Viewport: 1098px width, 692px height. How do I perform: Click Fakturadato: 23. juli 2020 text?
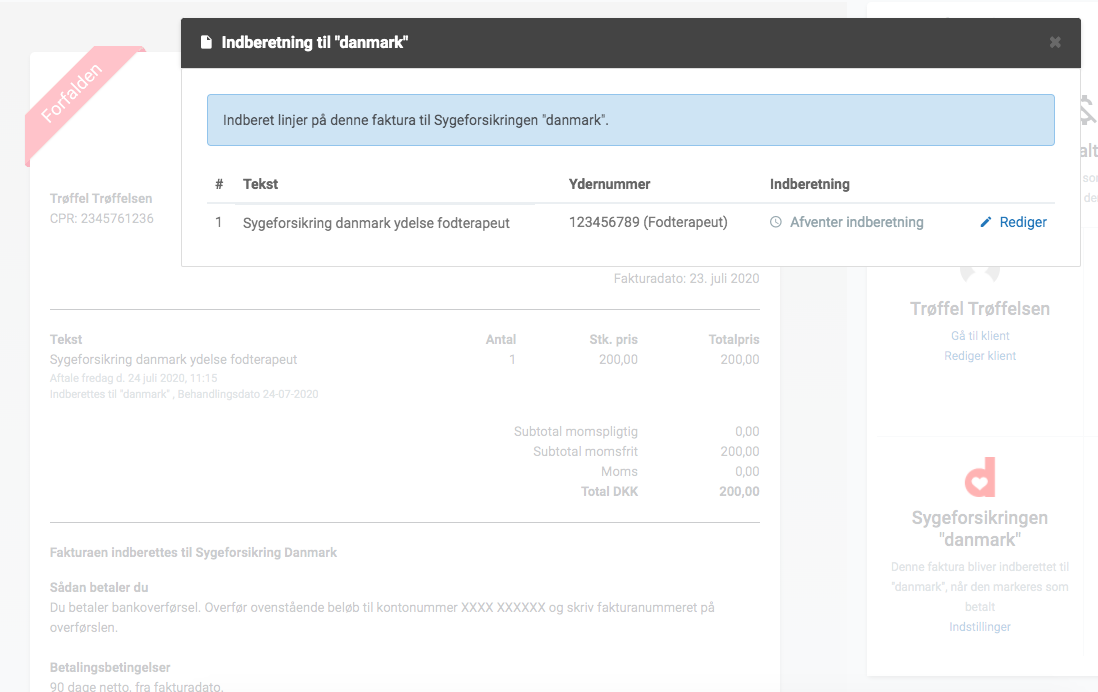[x=686, y=279]
